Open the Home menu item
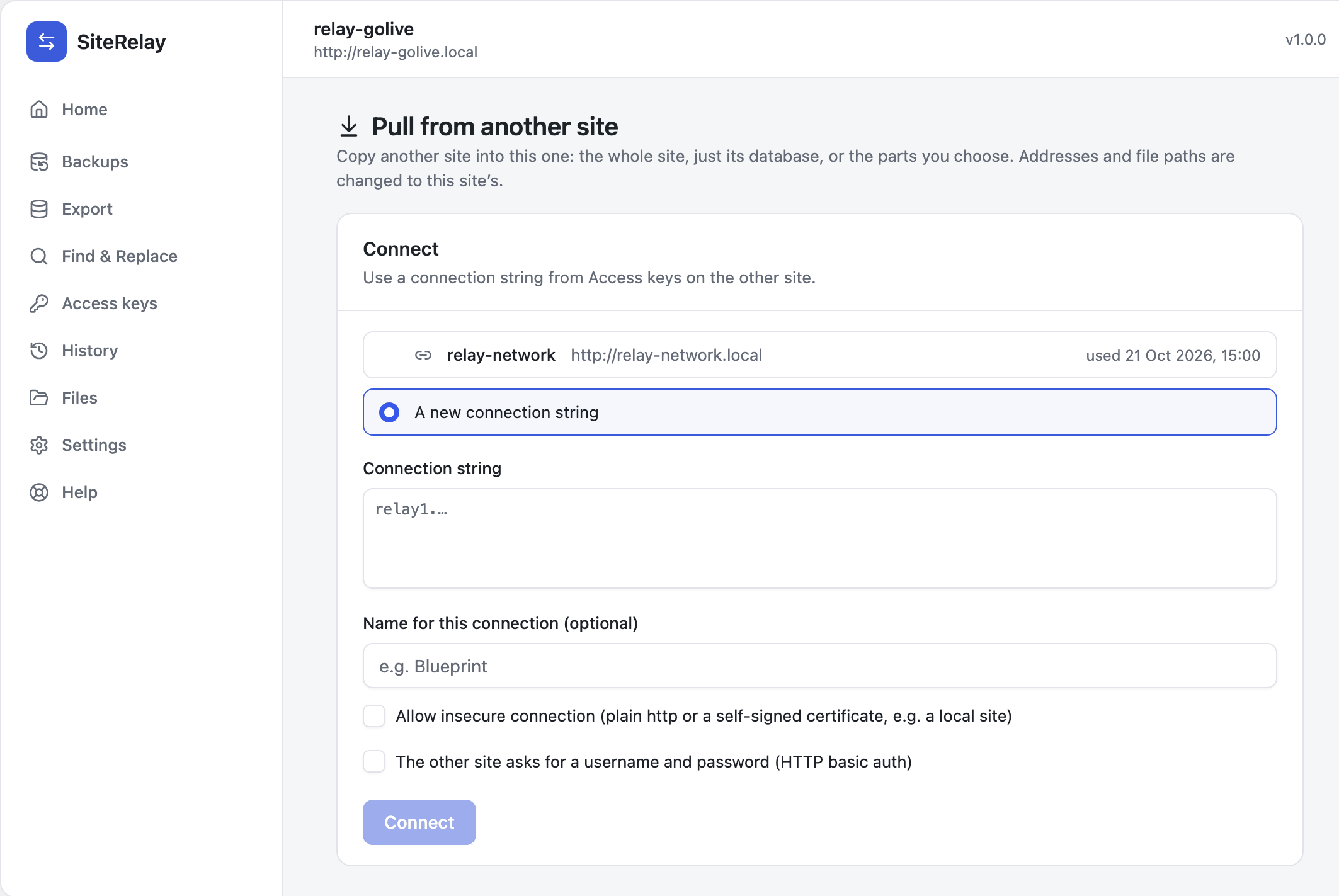1339x896 pixels. click(84, 110)
